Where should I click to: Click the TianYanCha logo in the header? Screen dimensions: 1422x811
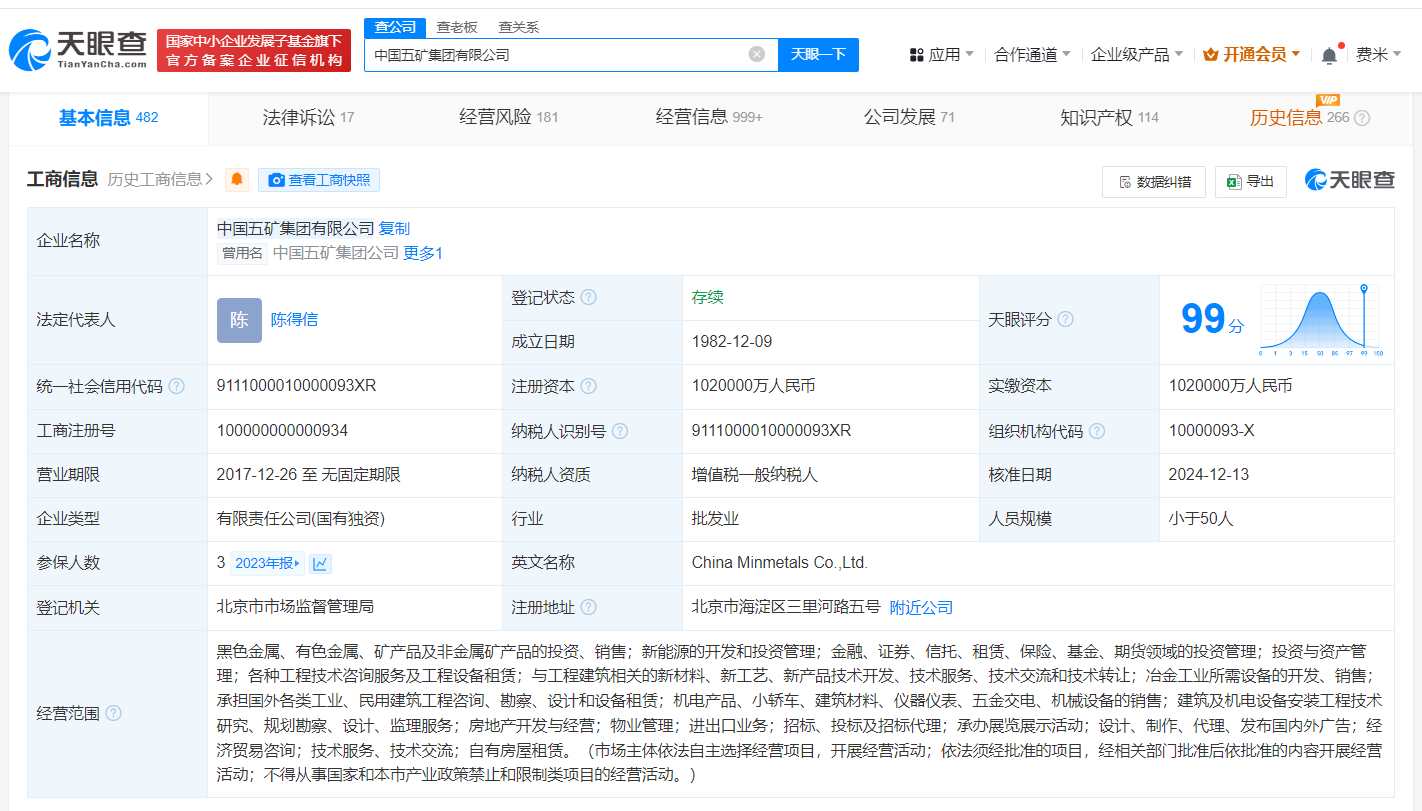[78, 50]
